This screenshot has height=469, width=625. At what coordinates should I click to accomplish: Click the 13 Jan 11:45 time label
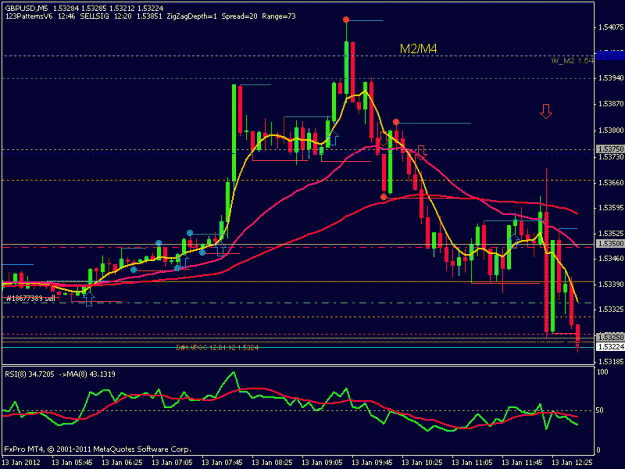click(522, 462)
